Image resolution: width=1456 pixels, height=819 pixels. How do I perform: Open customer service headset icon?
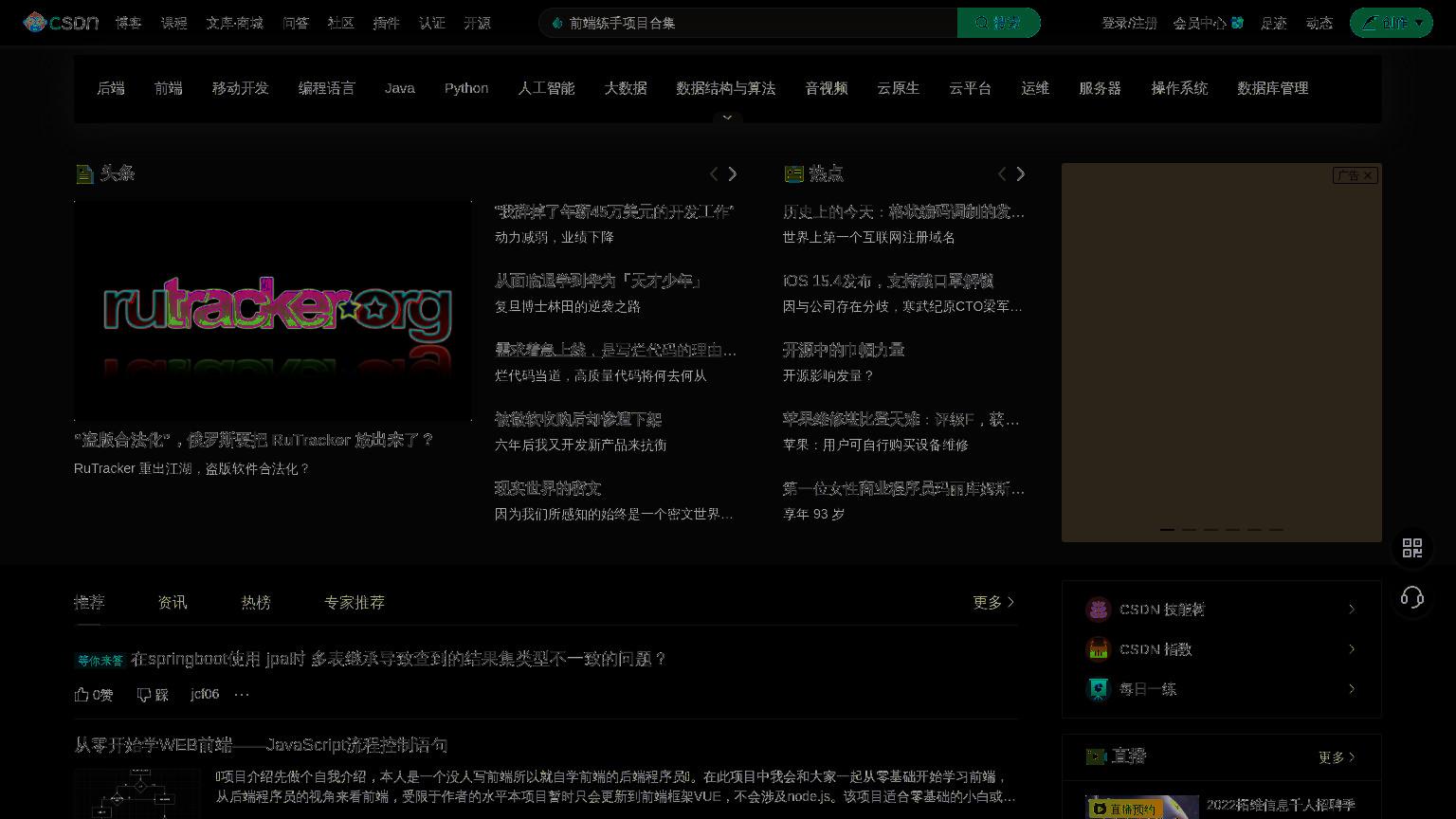click(1412, 597)
